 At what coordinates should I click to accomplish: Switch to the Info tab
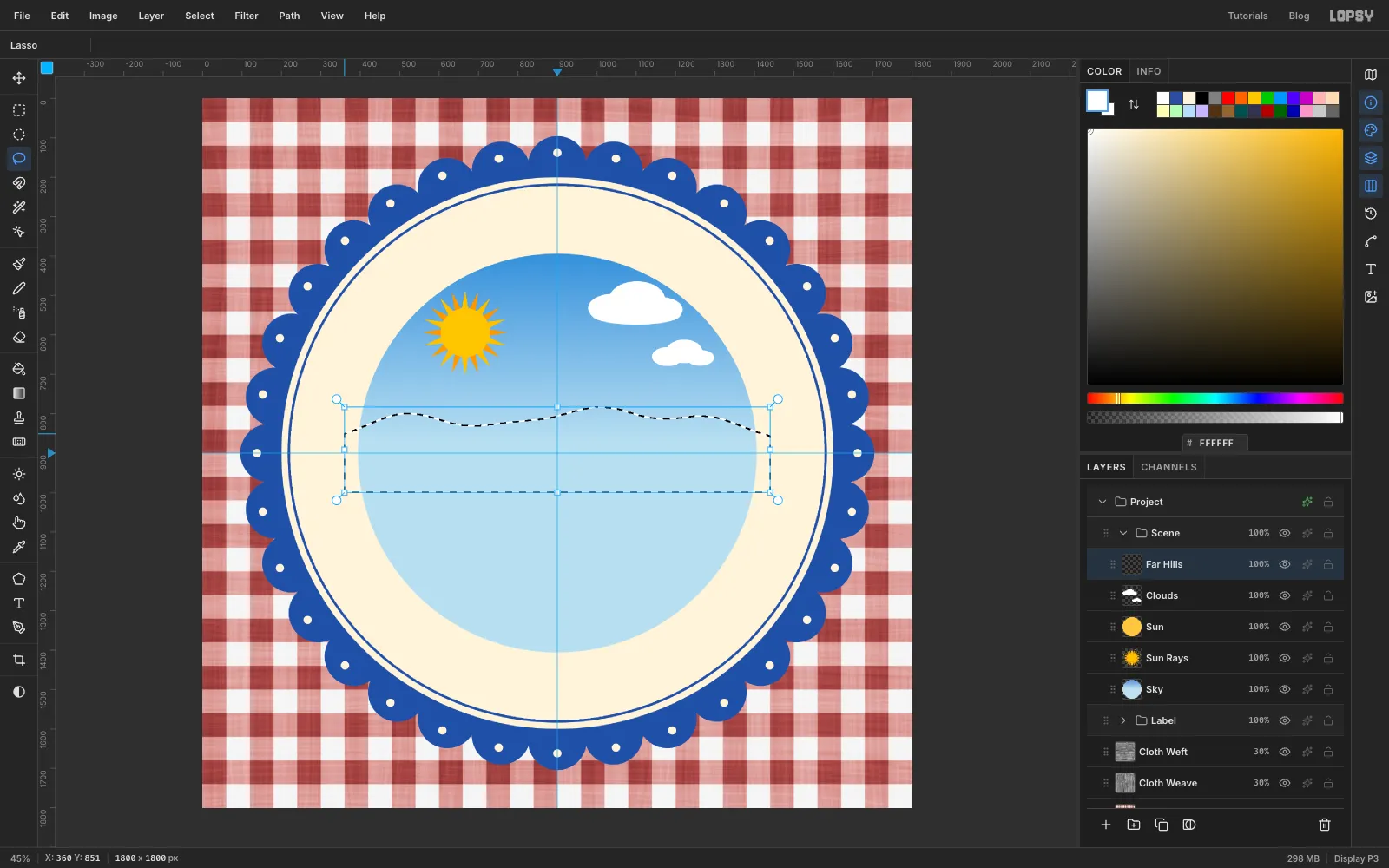point(1149,71)
